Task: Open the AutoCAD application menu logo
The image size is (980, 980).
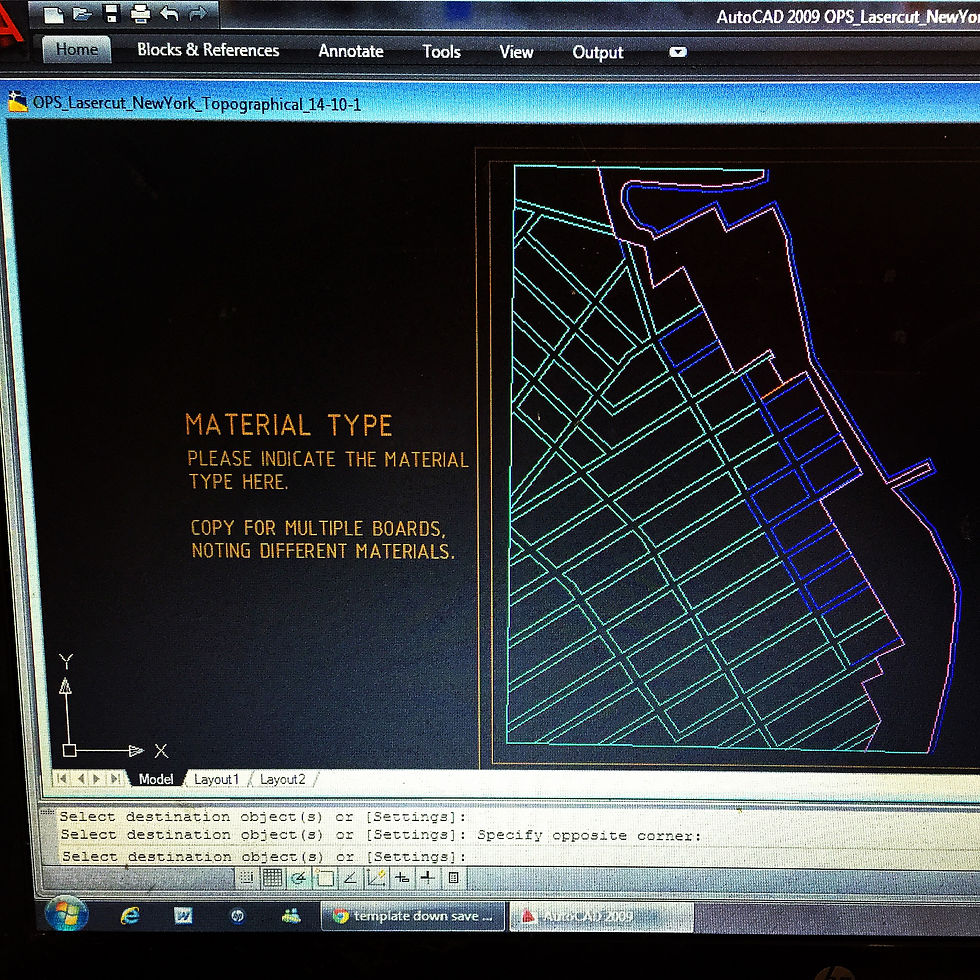Action: click(10, 25)
